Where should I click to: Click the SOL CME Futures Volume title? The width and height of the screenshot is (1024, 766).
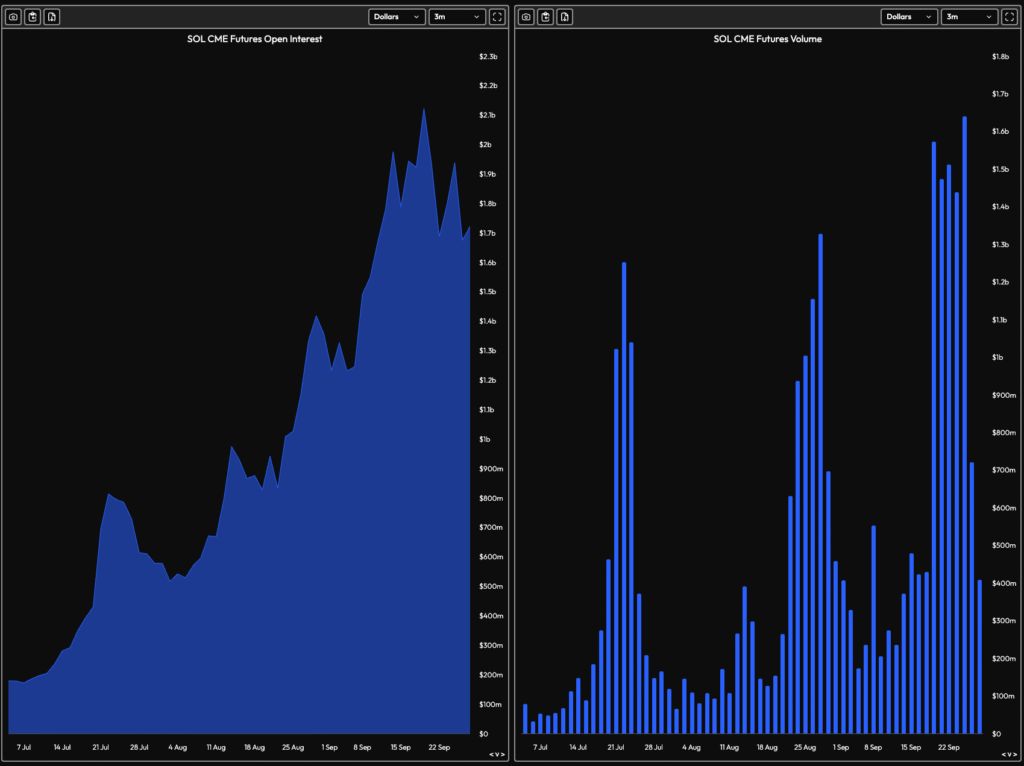767,39
